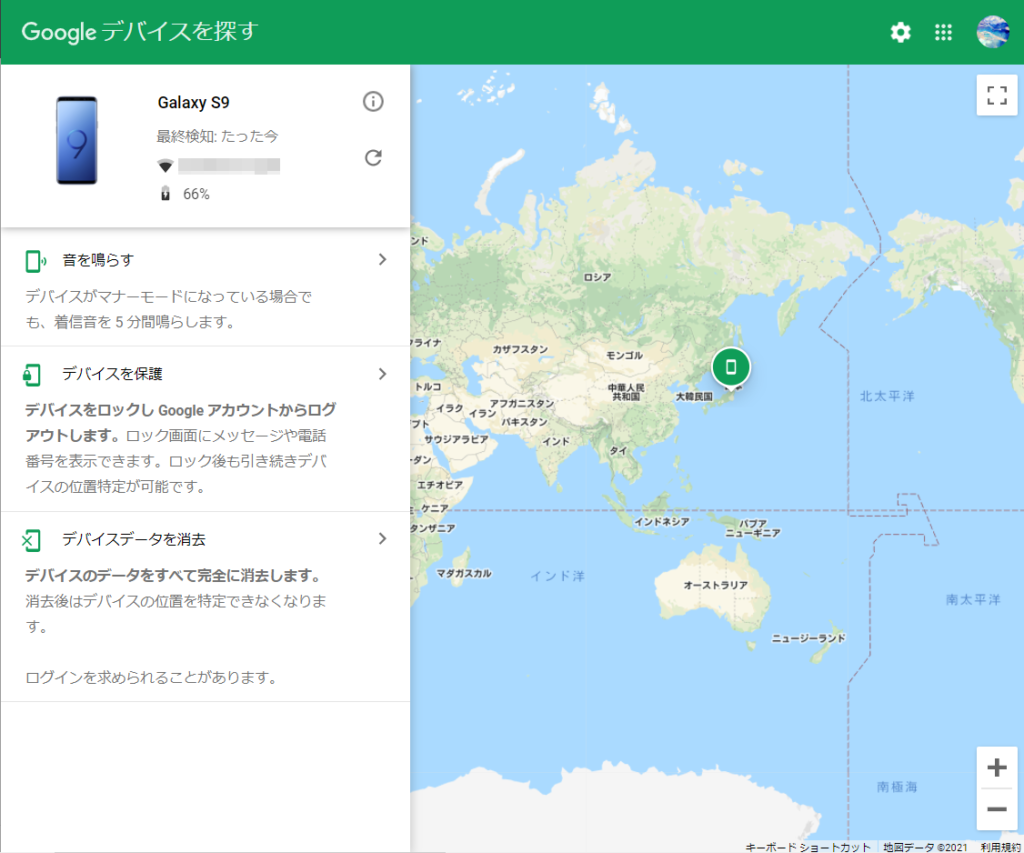Click the 中華人民共和国 map label
Image resolution: width=1024 pixels, height=853 pixels.
(x=626, y=392)
